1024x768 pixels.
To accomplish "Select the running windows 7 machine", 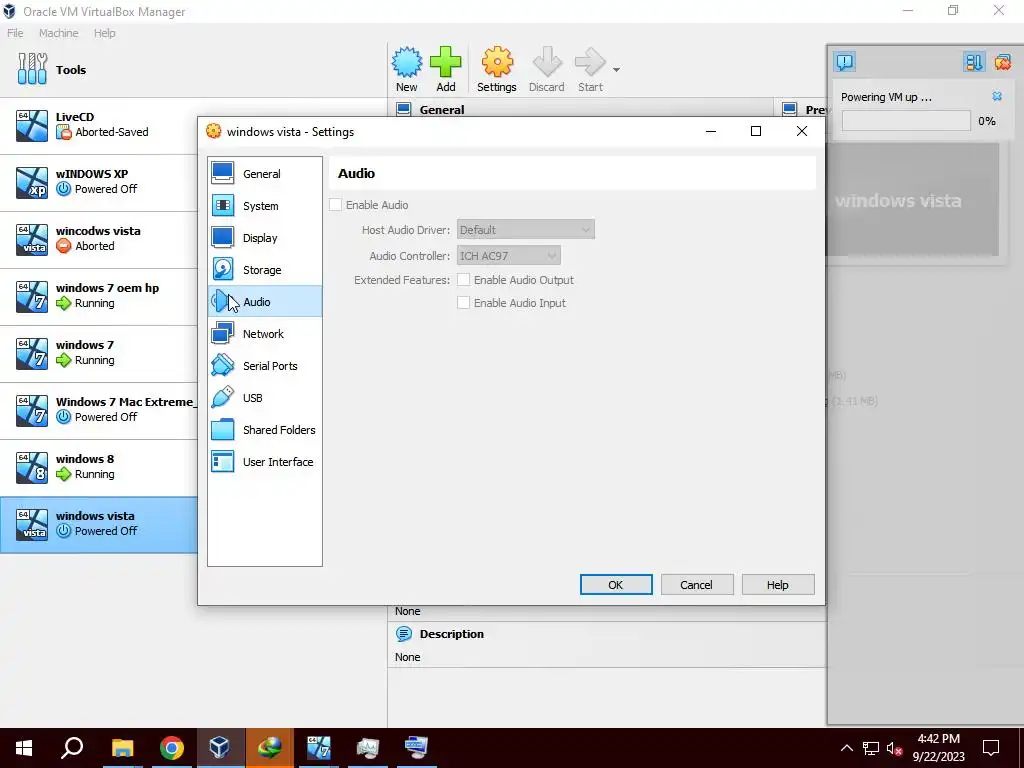I will (x=99, y=353).
